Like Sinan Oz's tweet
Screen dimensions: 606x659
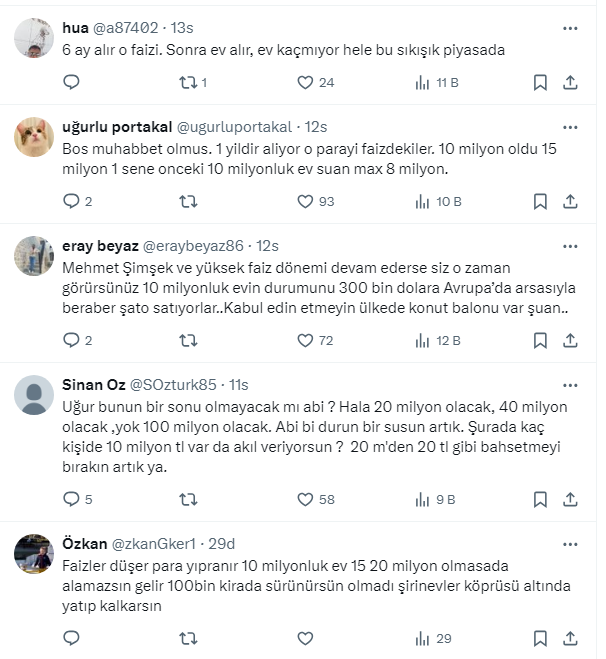pos(304,498)
